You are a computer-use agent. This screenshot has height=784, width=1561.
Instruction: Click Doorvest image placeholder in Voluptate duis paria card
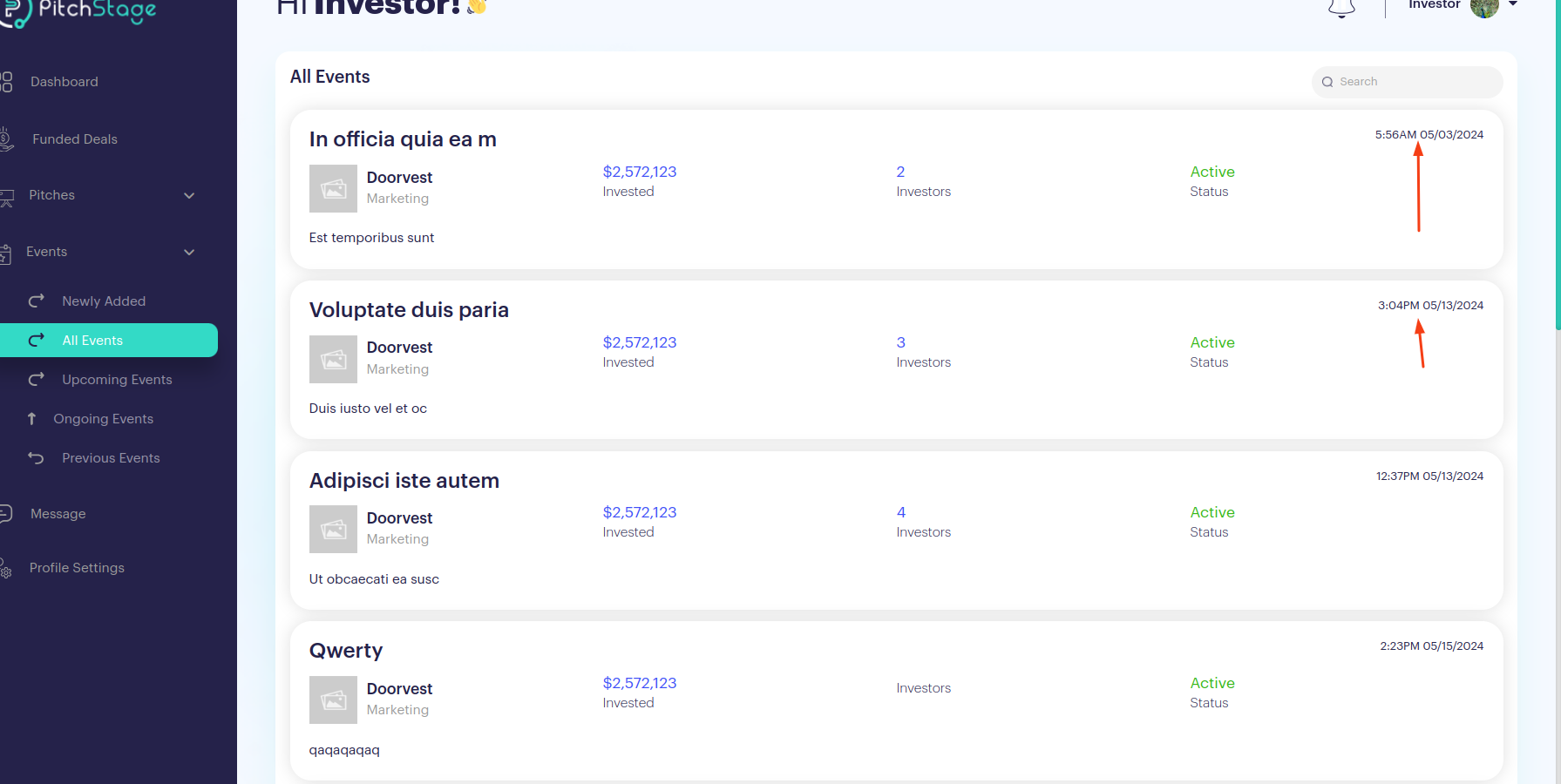pos(333,359)
